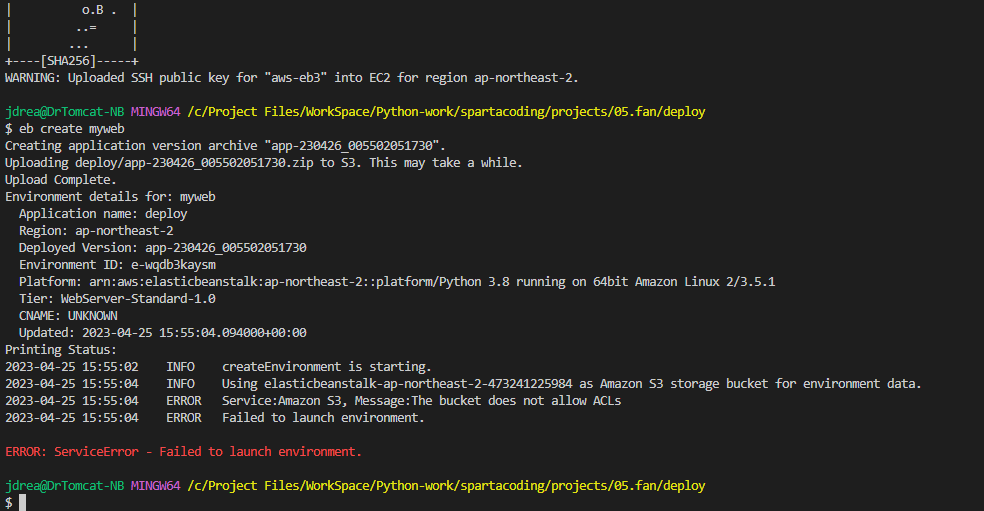Click the 'createEnvironment is starting.' log entry
Viewport: 984px width, 511px height.
[x=218, y=367]
